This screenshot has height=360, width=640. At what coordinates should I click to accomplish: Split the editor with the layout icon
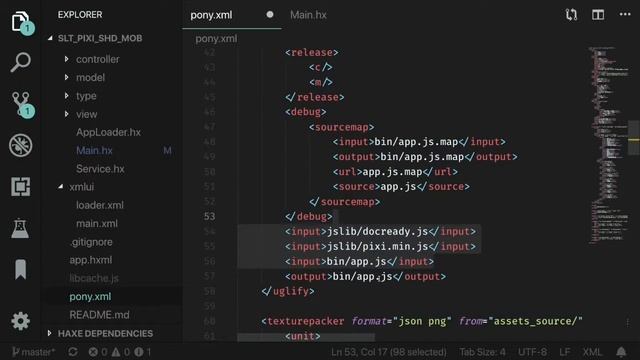[598, 15]
